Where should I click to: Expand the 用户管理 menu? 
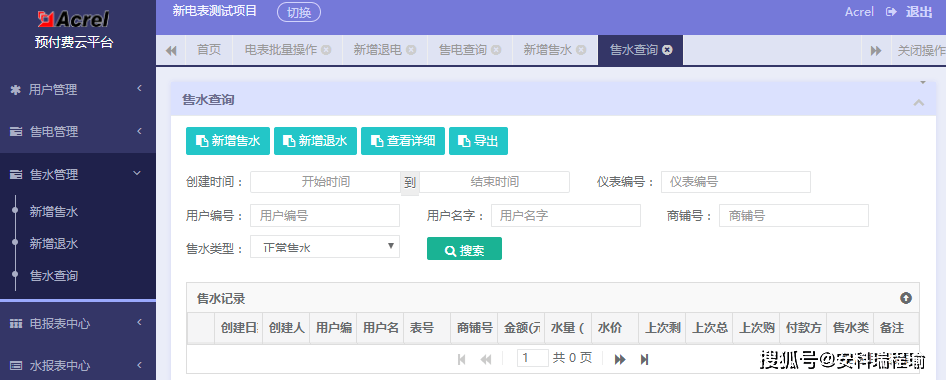point(139,89)
